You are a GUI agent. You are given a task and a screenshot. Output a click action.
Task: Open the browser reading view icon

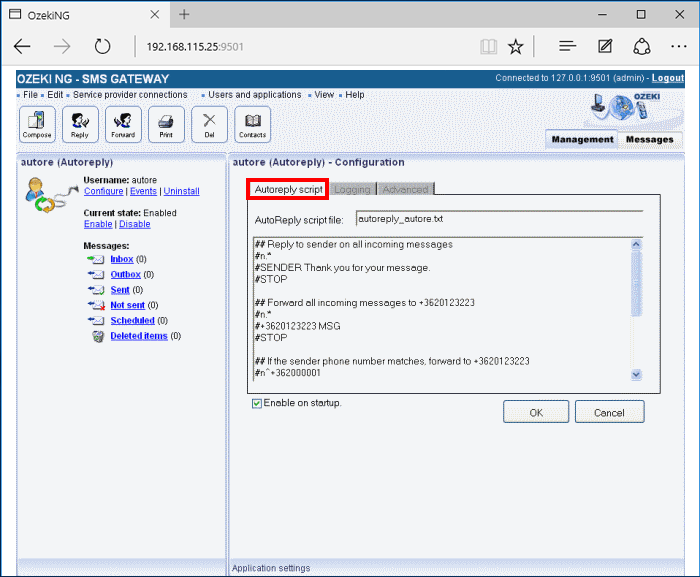(488, 46)
